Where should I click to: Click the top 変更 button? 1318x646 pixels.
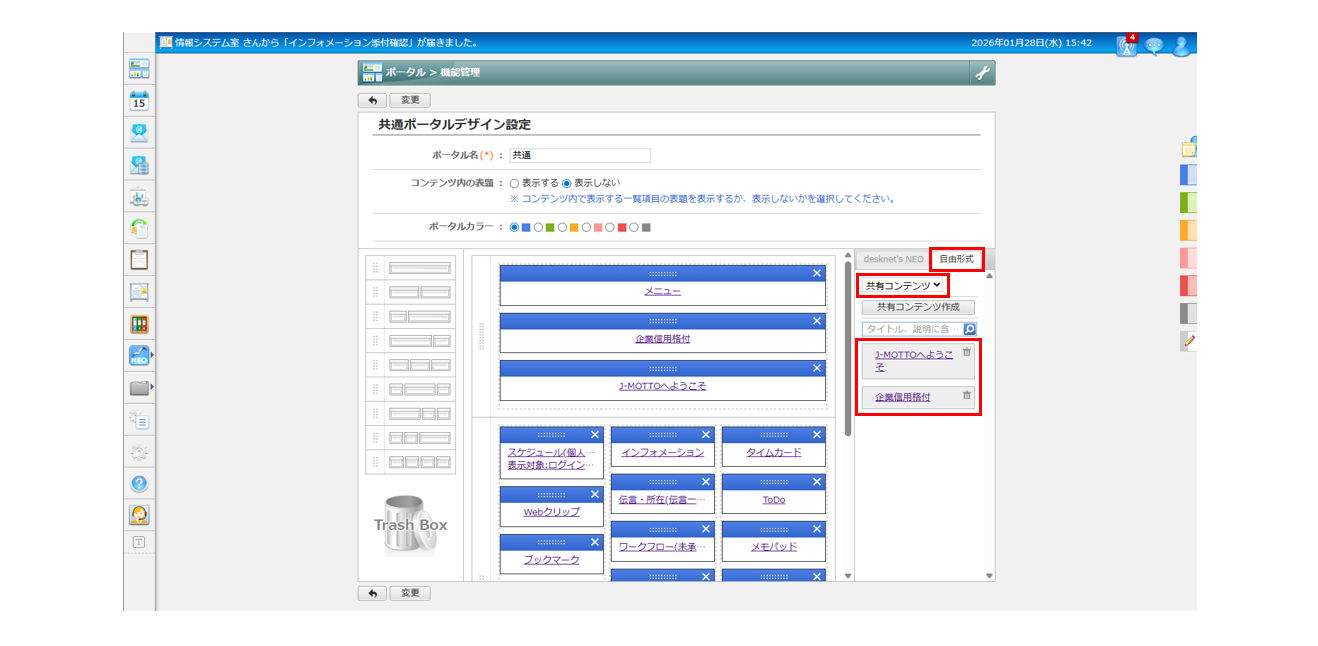410,100
